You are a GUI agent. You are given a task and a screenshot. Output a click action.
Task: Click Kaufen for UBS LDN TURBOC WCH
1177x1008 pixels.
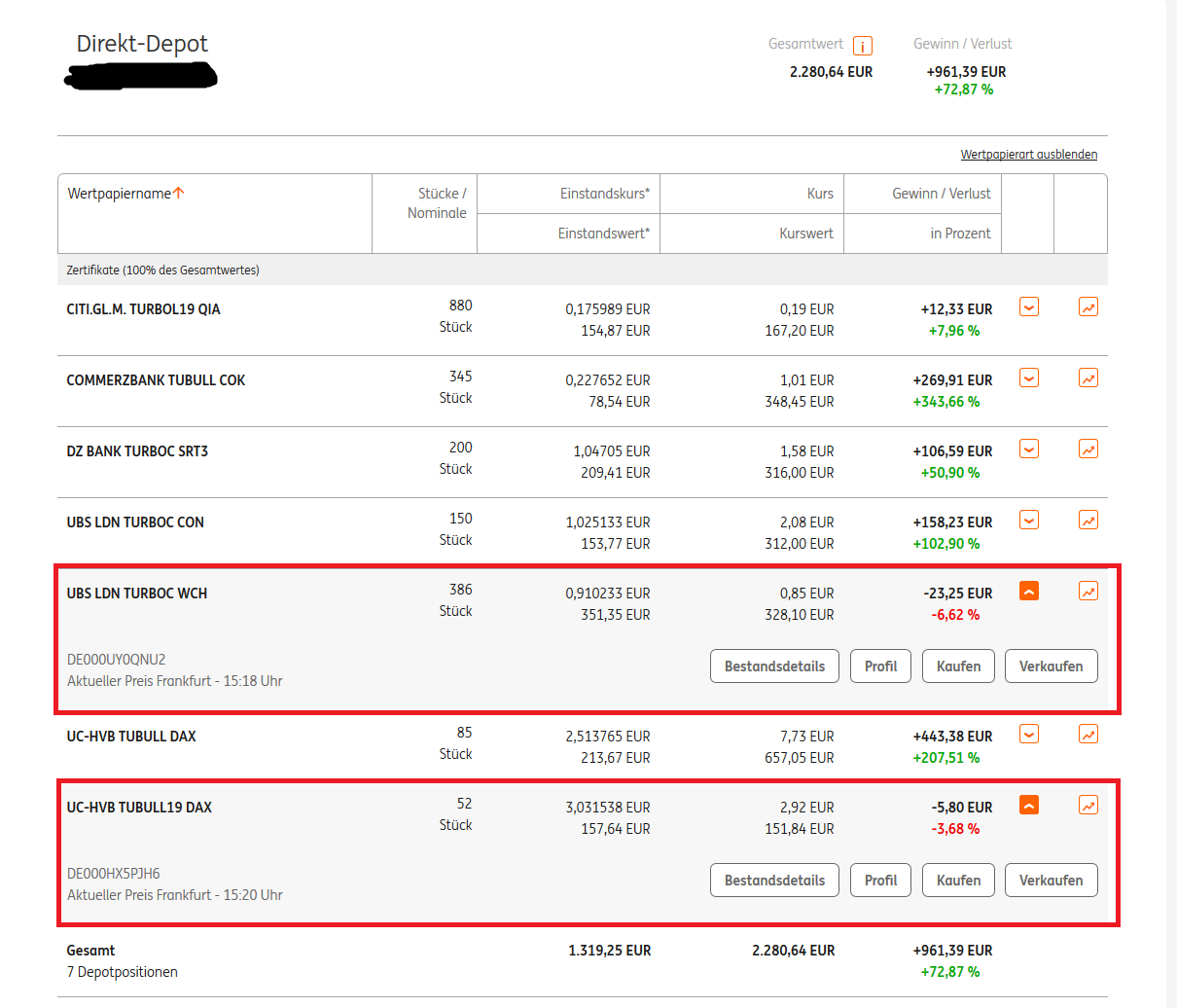tap(958, 666)
